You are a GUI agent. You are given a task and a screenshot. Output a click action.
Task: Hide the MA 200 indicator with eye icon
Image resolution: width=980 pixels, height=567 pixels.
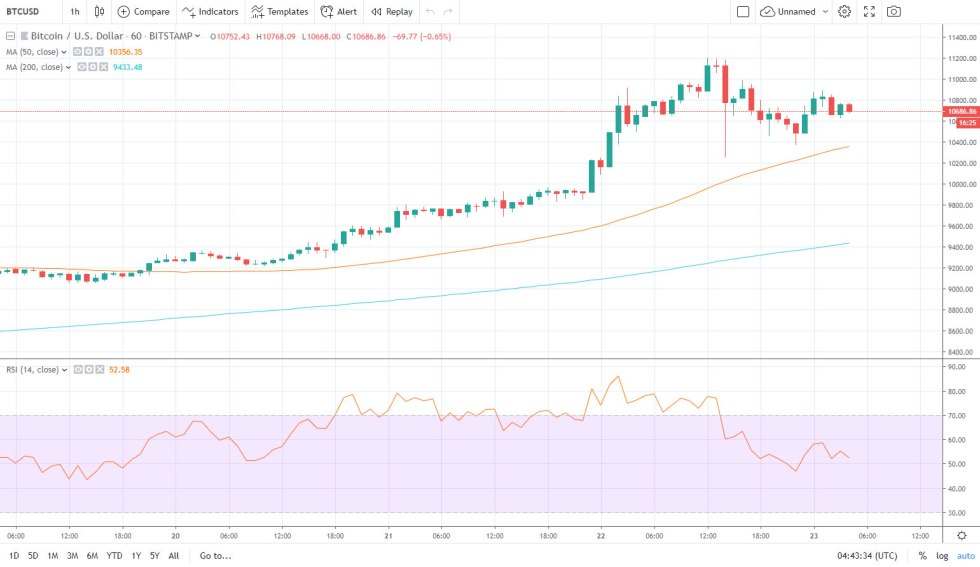pos(82,67)
